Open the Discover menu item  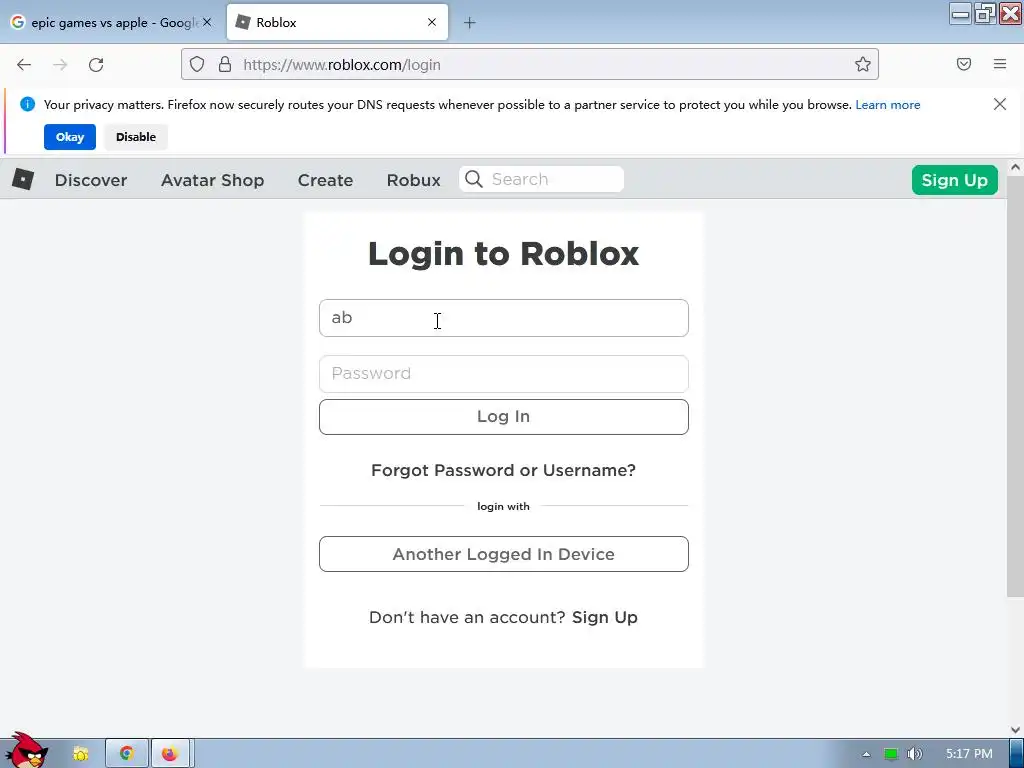[x=91, y=180]
